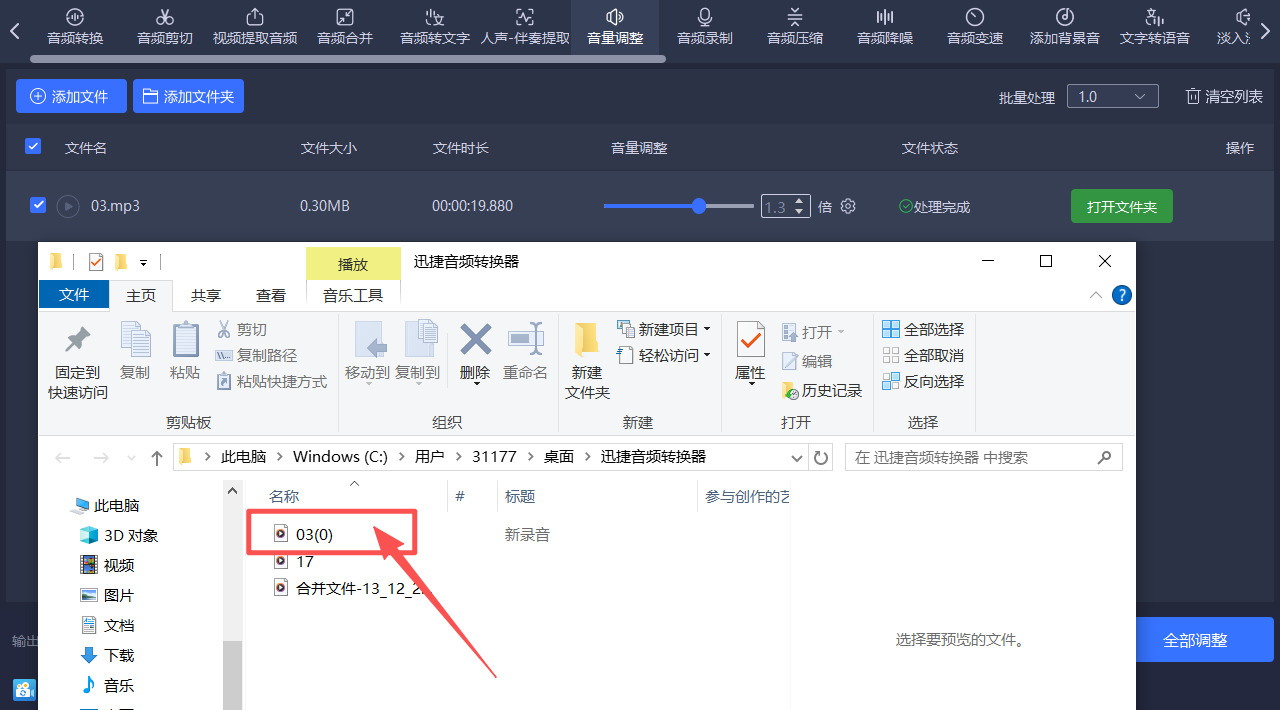This screenshot has height=710, width=1280.
Task: Play the 03.mp3 audio preview
Action: 68,206
